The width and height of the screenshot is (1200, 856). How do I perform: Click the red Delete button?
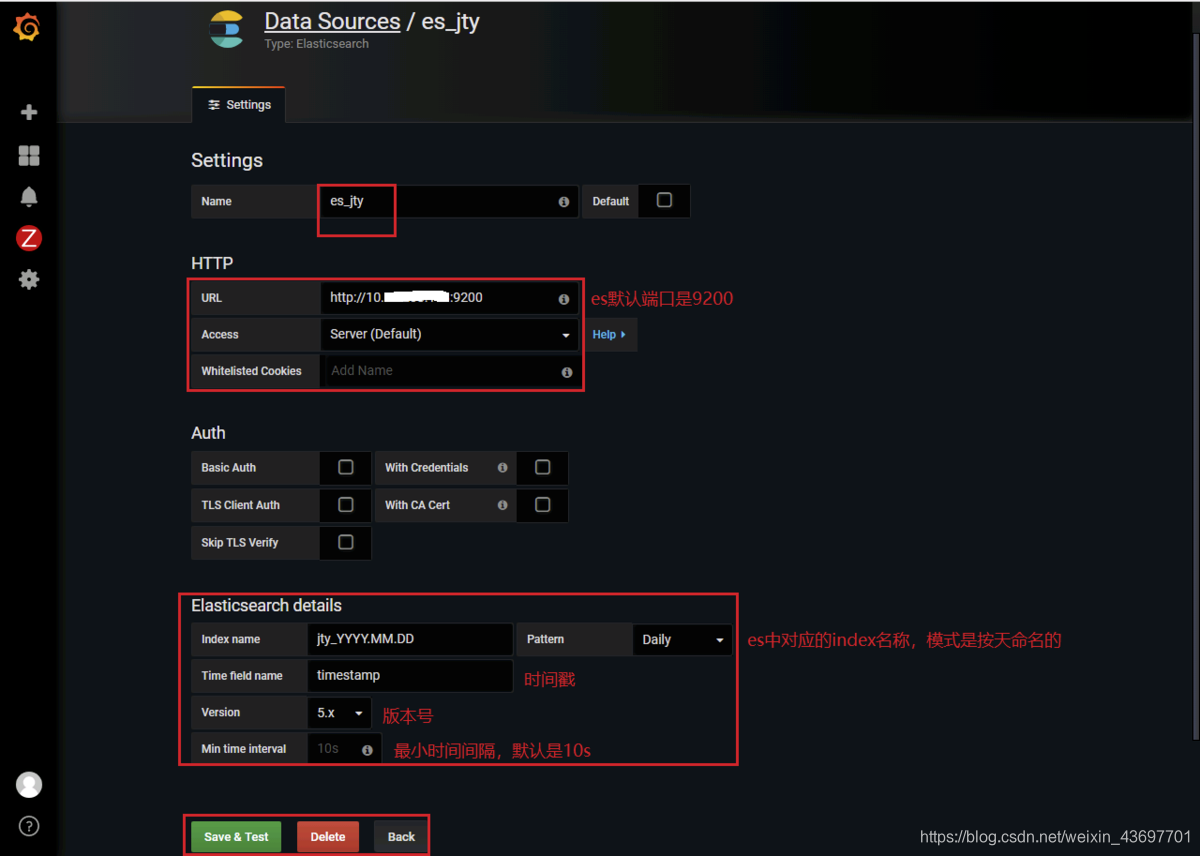(x=328, y=837)
